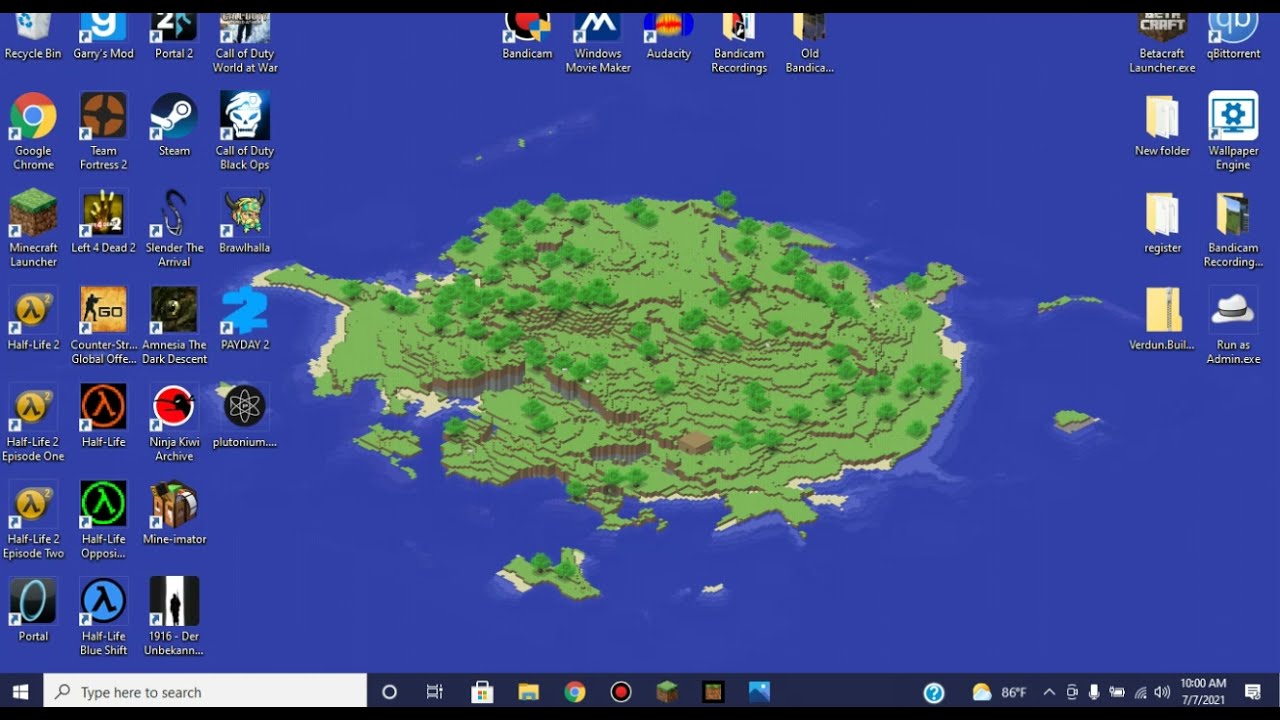Click the Mine-imator desktop shortcut

point(174,512)
